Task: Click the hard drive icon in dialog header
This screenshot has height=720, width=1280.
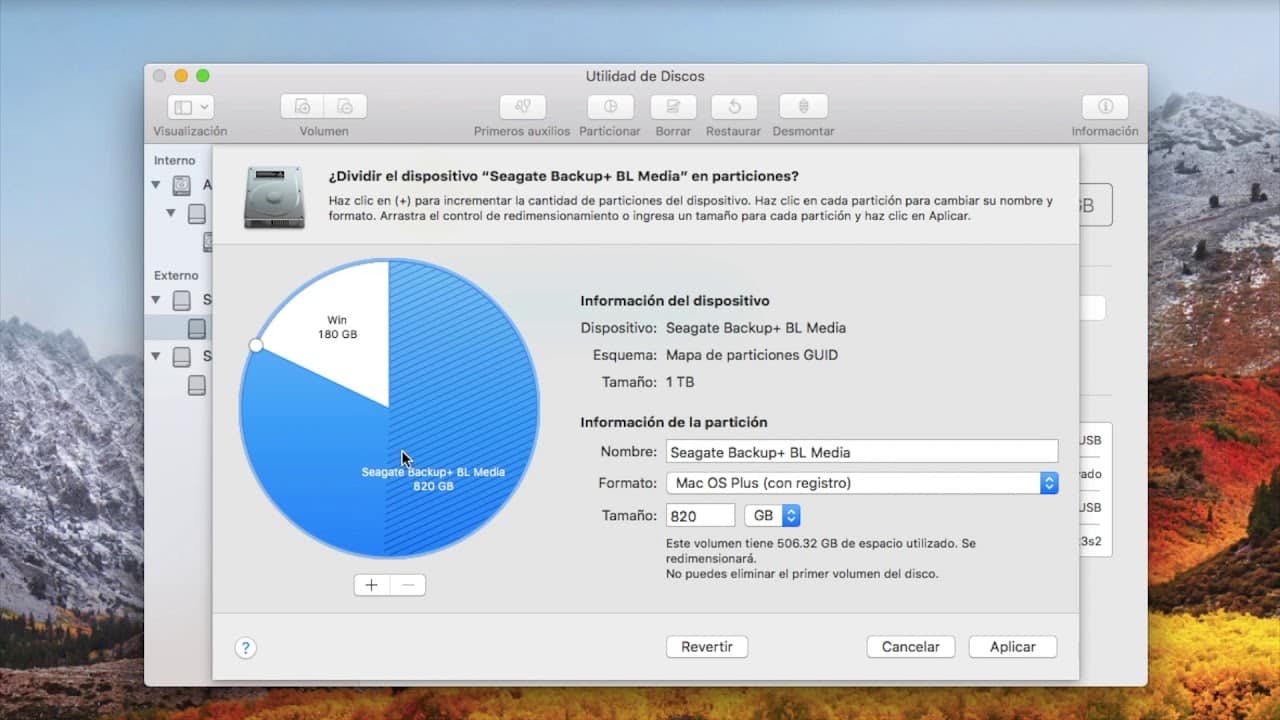Action: point(274,197)
